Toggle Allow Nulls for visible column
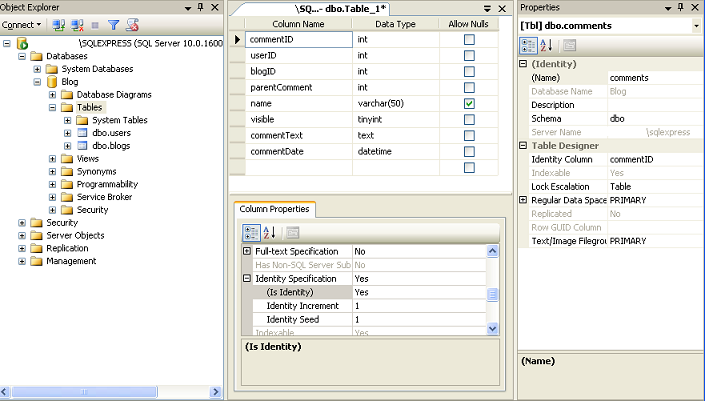The width and height of the screenshot is (705, 401). 469,120
